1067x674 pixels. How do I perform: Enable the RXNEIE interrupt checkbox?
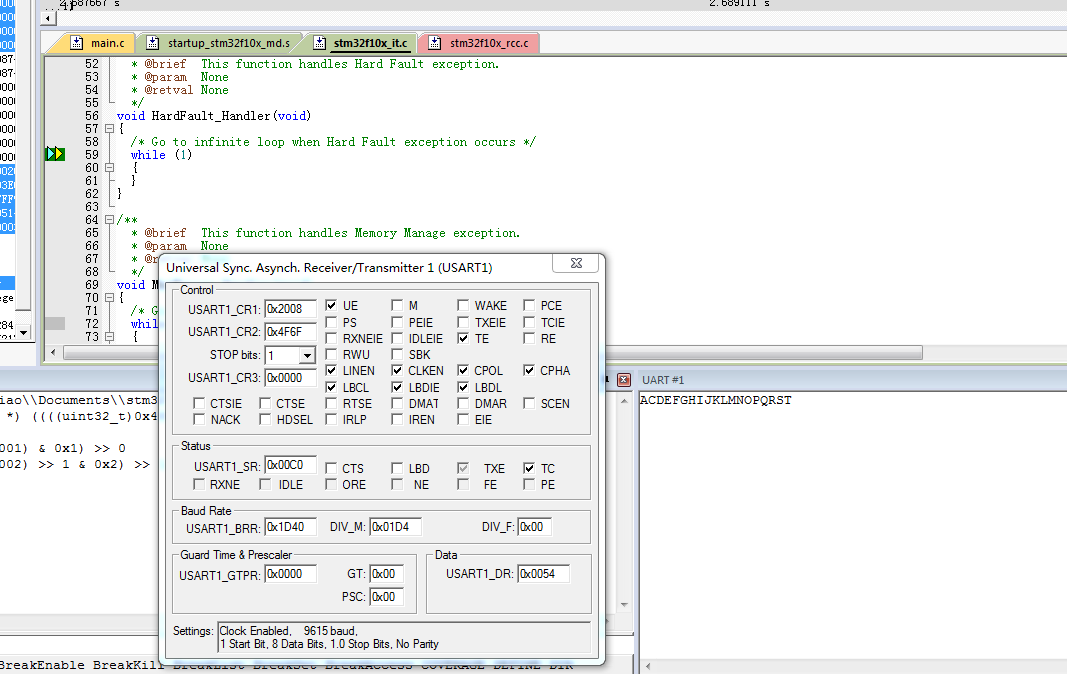tap(332, 339)
